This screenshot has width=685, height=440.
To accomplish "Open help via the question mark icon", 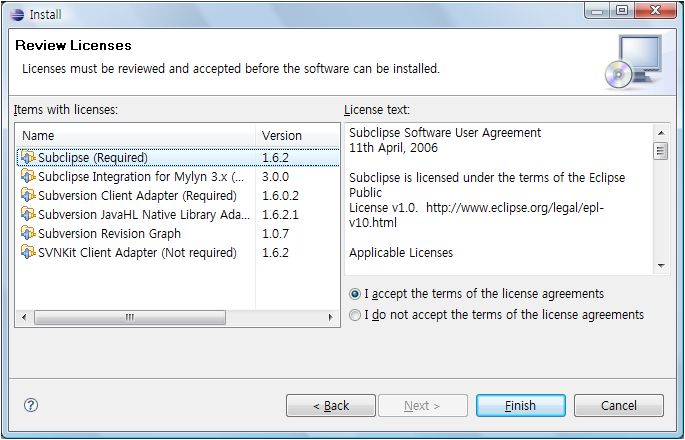I will [31, 405].
